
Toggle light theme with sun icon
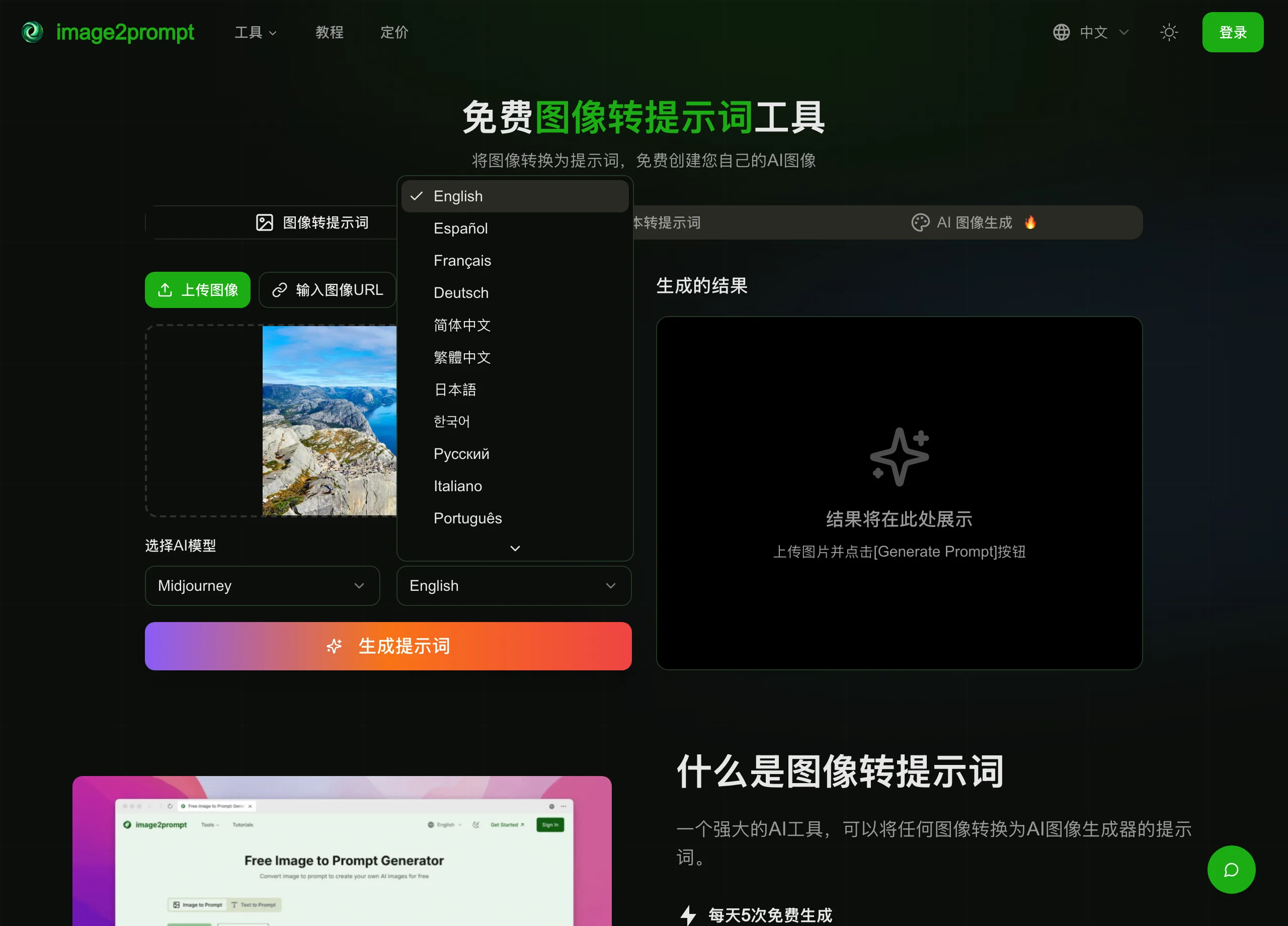pyautogui.click(x=1169, y=32)
